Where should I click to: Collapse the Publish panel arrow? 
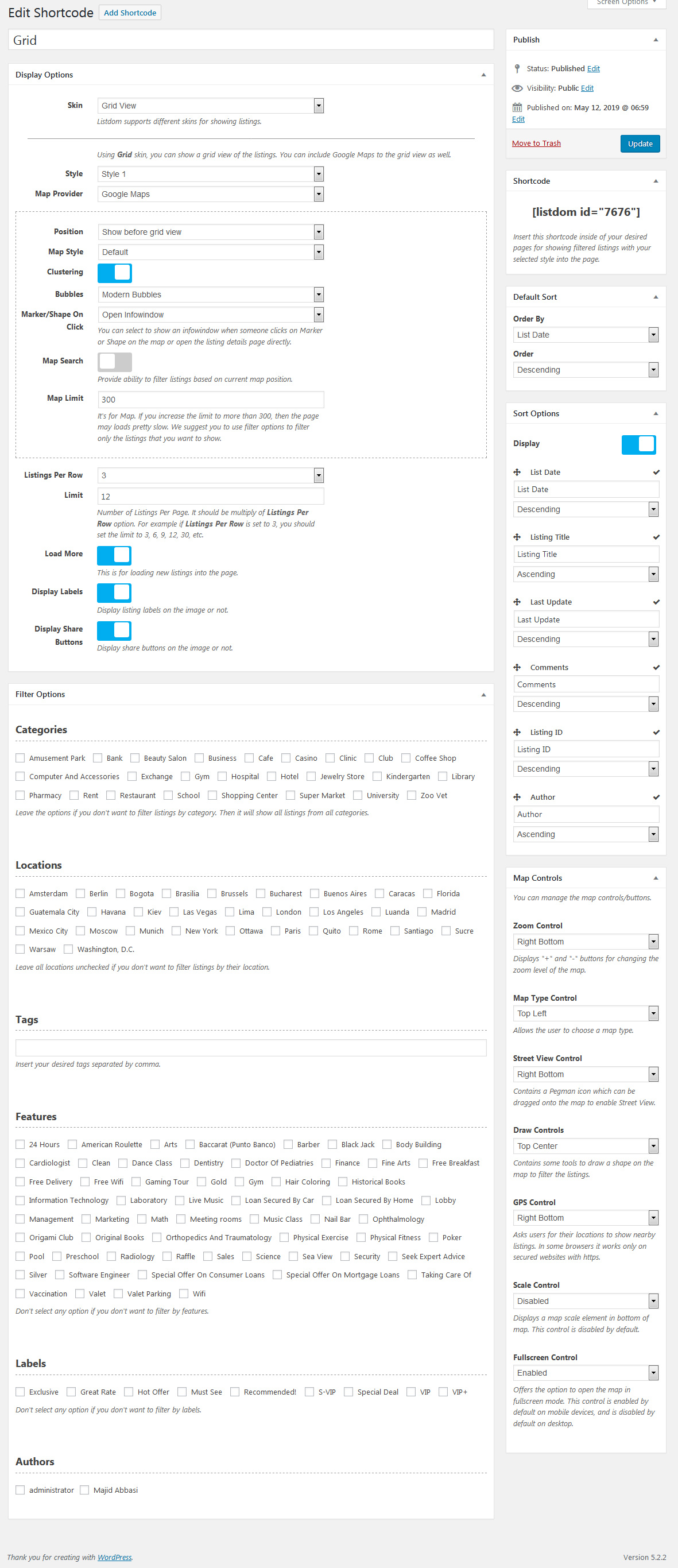click(656, 40)
